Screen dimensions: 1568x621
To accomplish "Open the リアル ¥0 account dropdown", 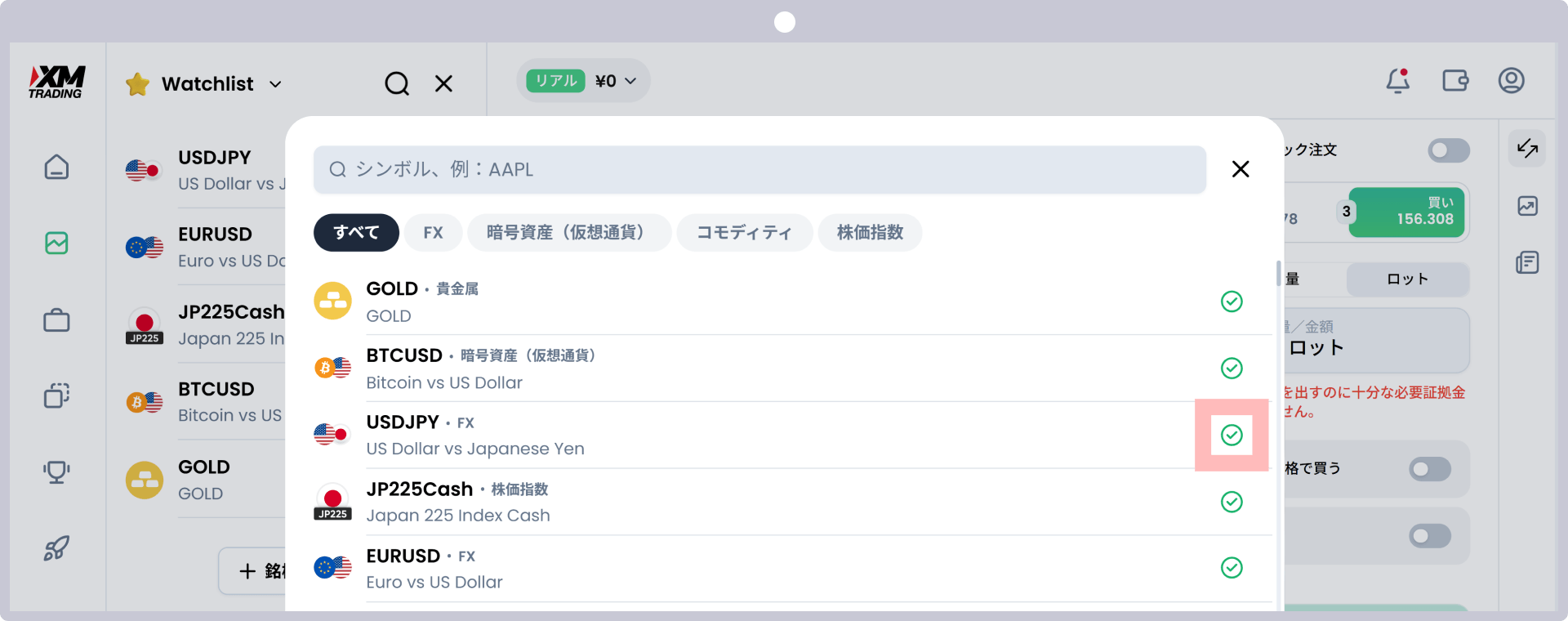I will point(583,81).
